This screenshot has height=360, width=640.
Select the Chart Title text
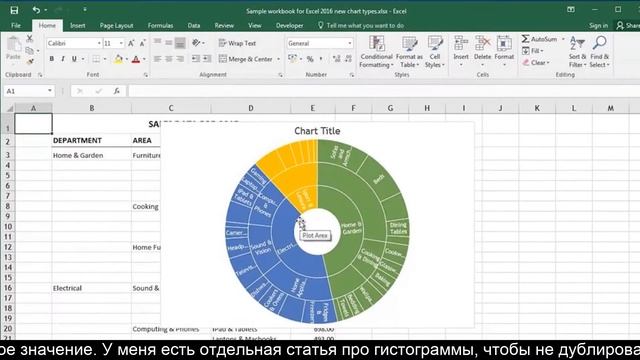point(317,131)
